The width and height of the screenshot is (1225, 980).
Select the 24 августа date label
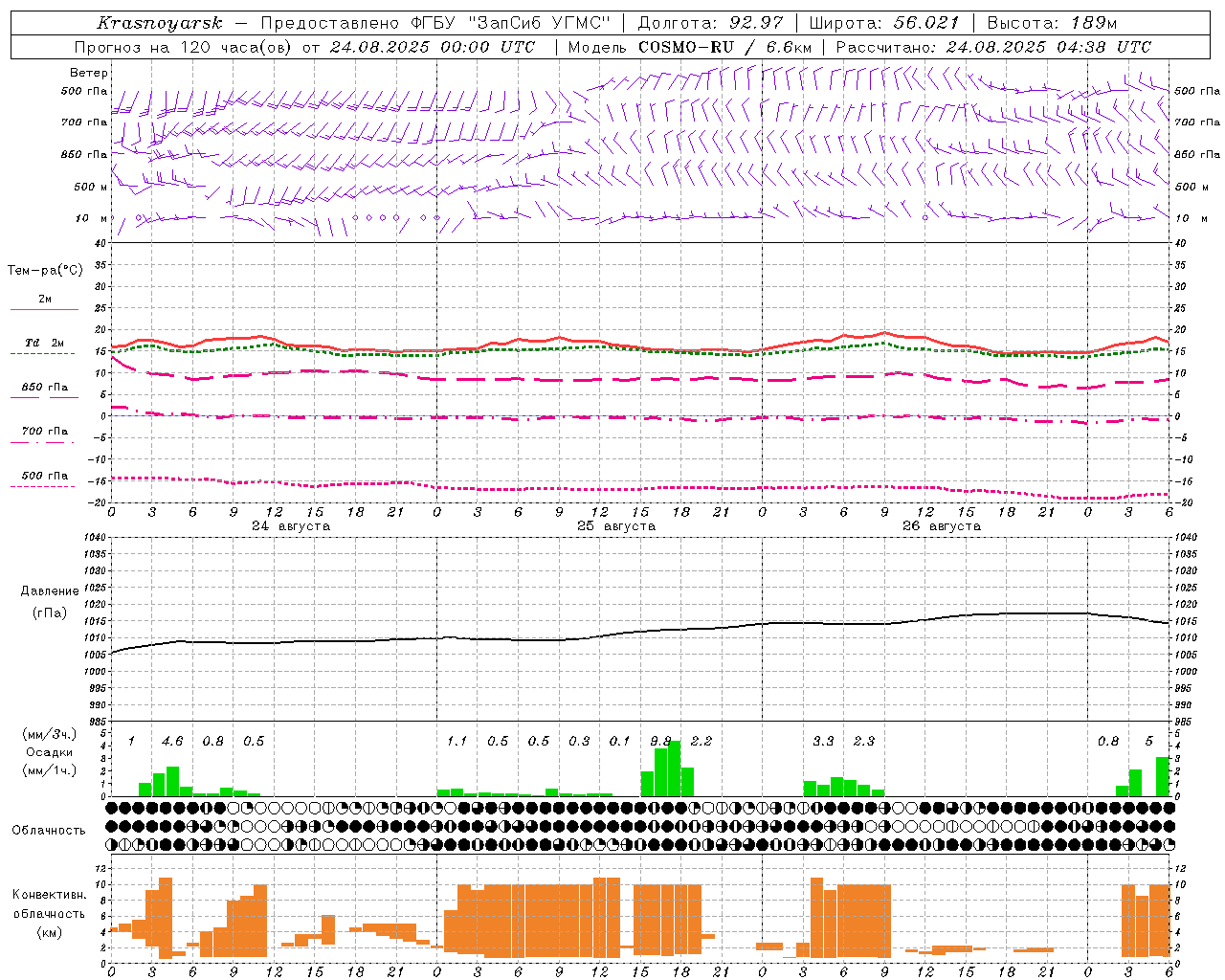(x=291, y=526)
